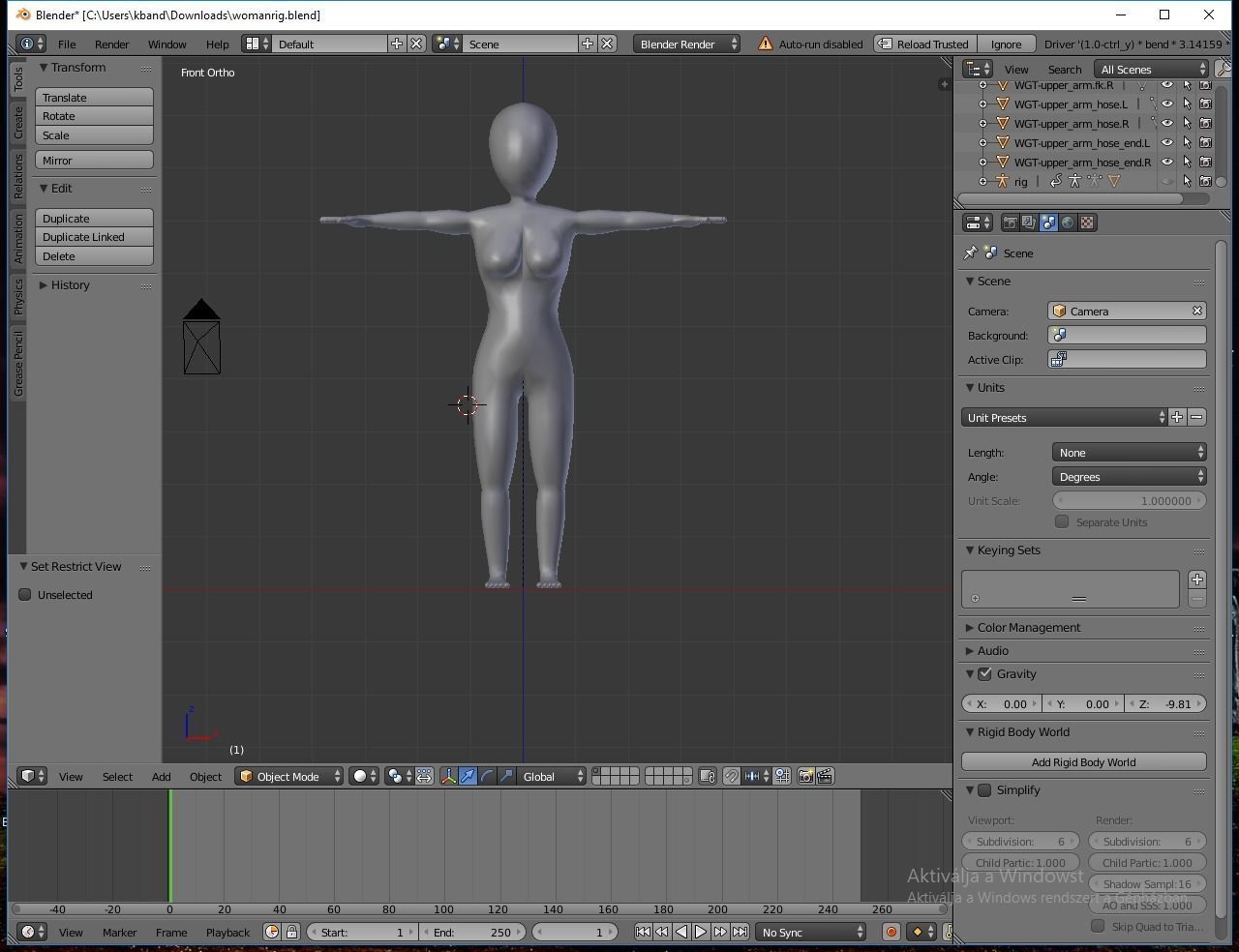Screen dimensions: 1239x952
Task: Toggle the timeline lock range icon
Action: click(x=291, y=932)
